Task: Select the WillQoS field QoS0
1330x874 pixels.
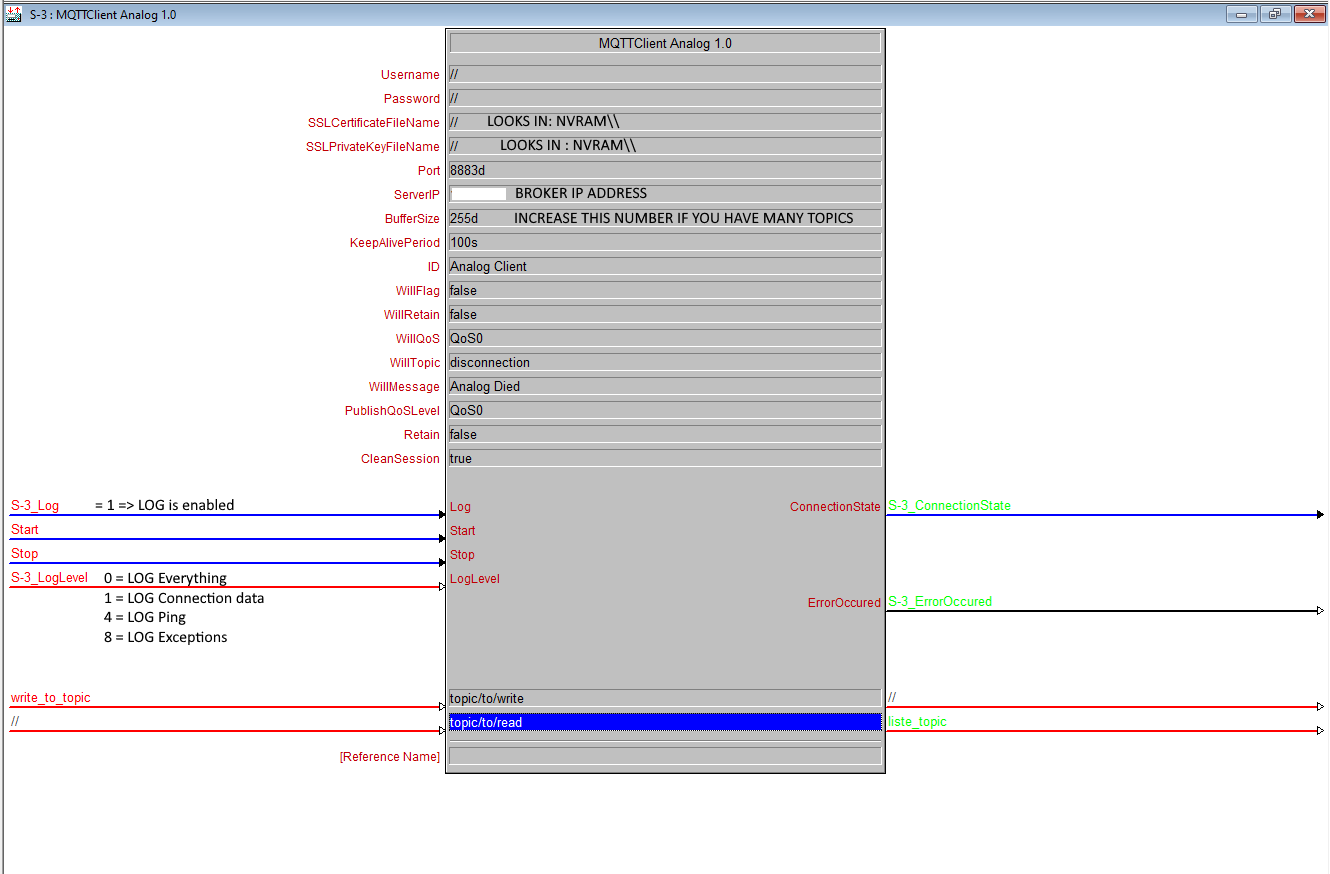Action: (x=665, y=338)
